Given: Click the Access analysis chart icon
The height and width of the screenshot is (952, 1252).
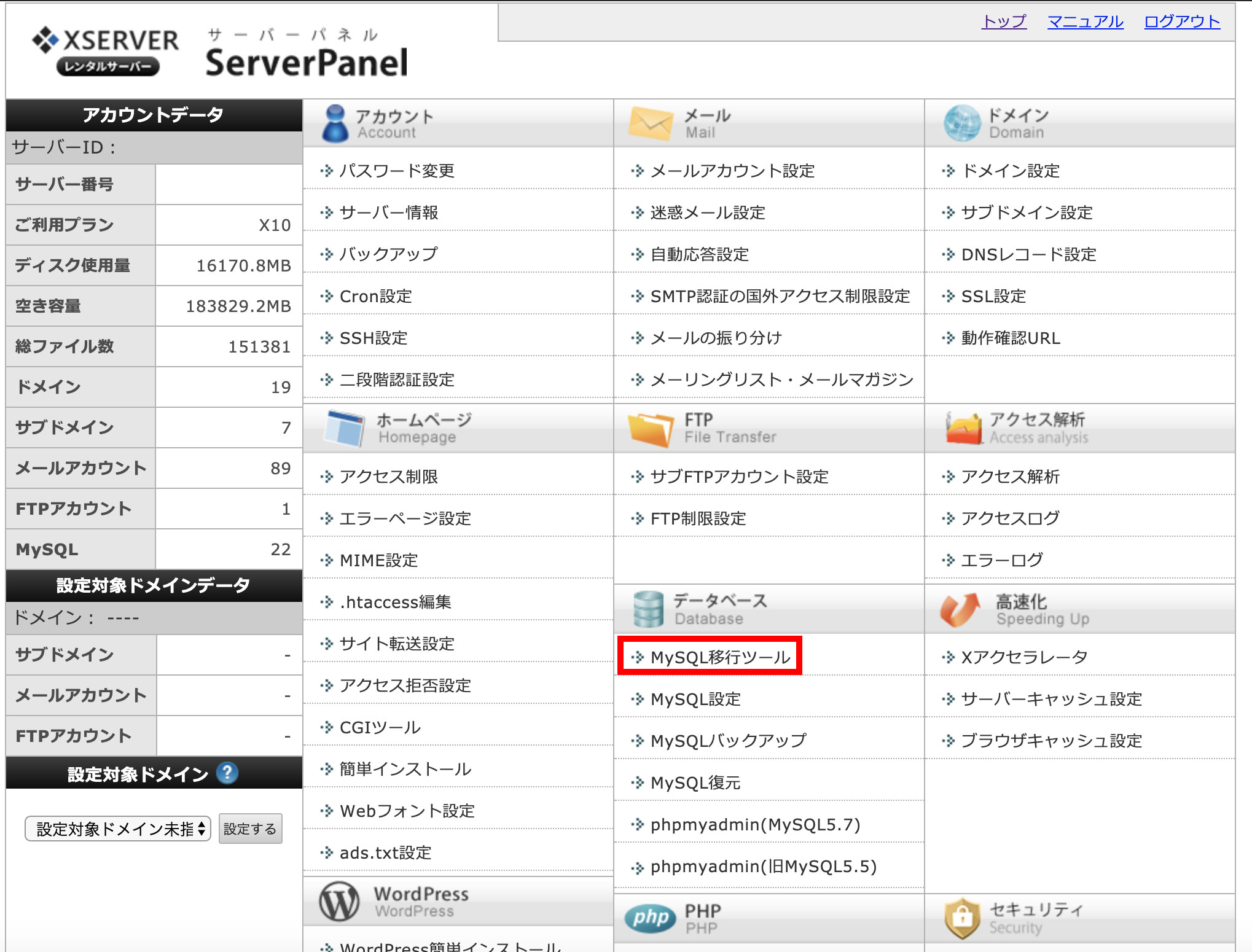Looking at the screenshot, I should 963,428.
